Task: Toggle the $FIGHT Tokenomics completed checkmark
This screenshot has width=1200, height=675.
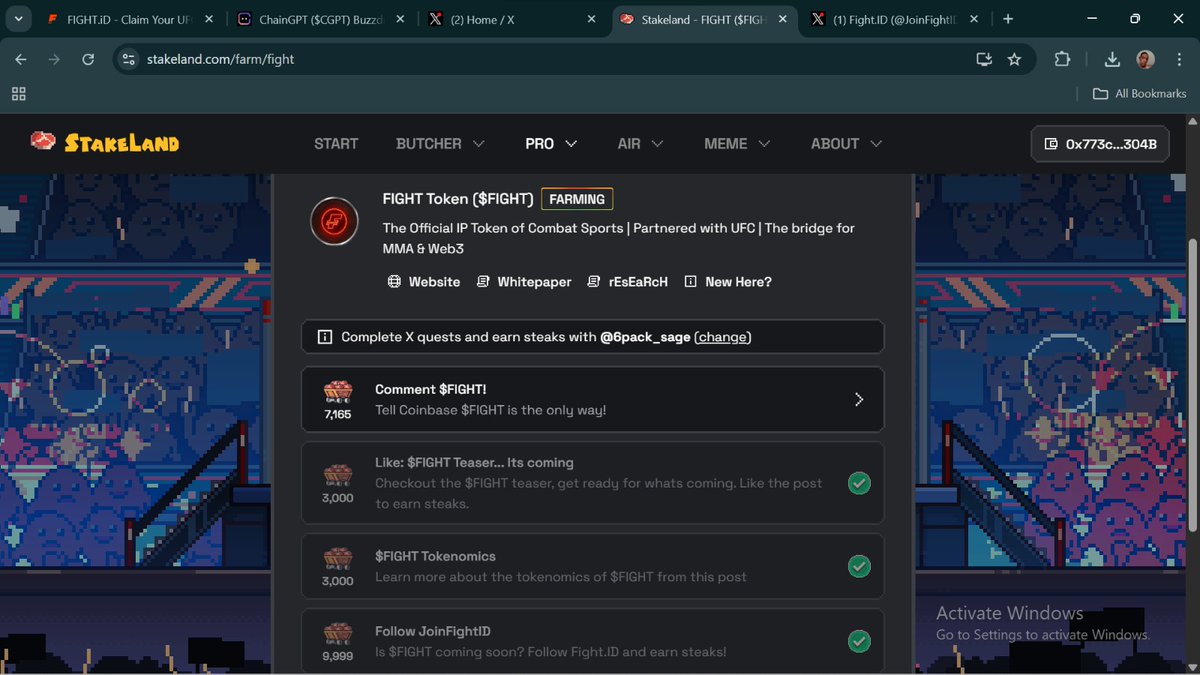Action: pos(859,566)
